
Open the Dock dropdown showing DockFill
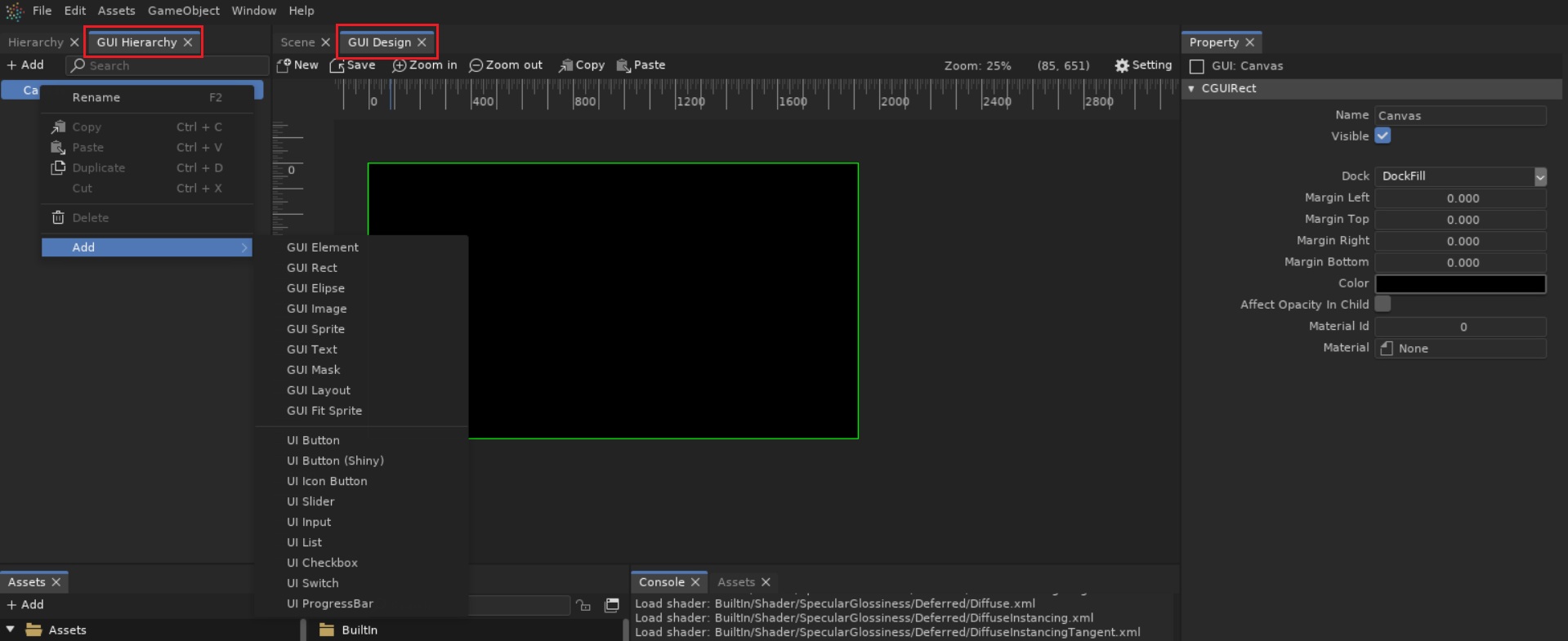(1461, 176)
